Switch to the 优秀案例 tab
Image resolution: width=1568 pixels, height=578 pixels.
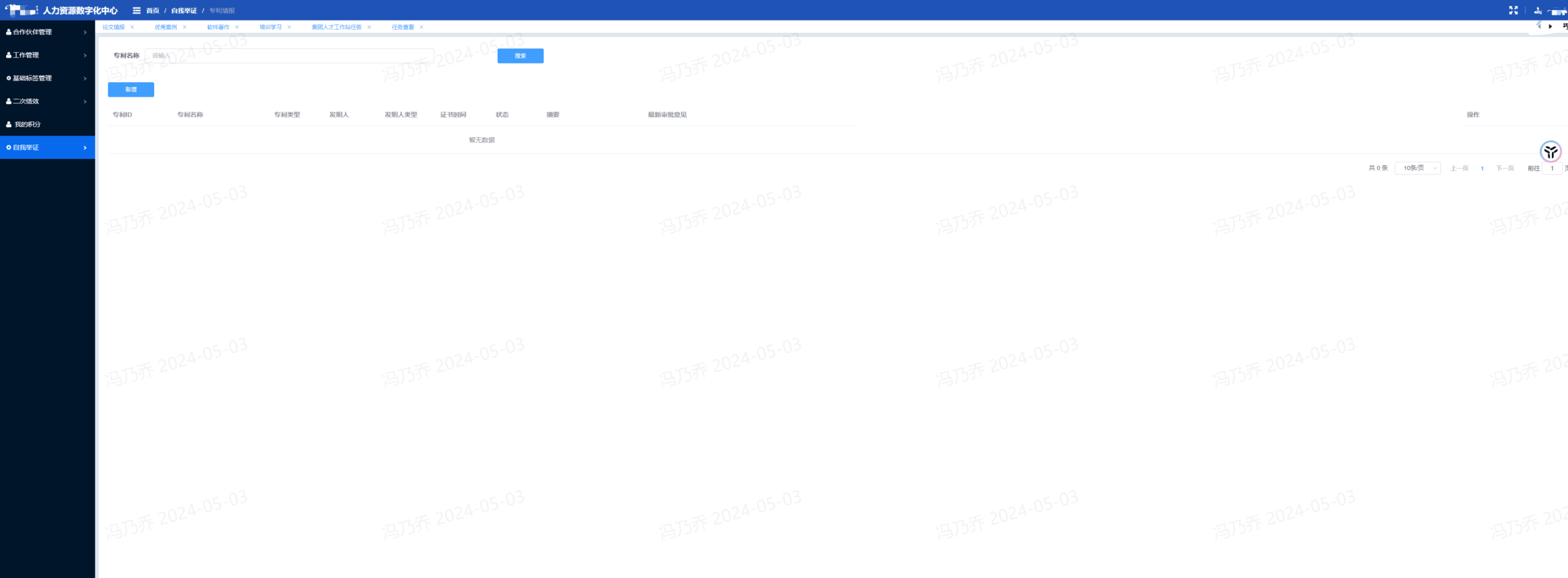(166, 27)
